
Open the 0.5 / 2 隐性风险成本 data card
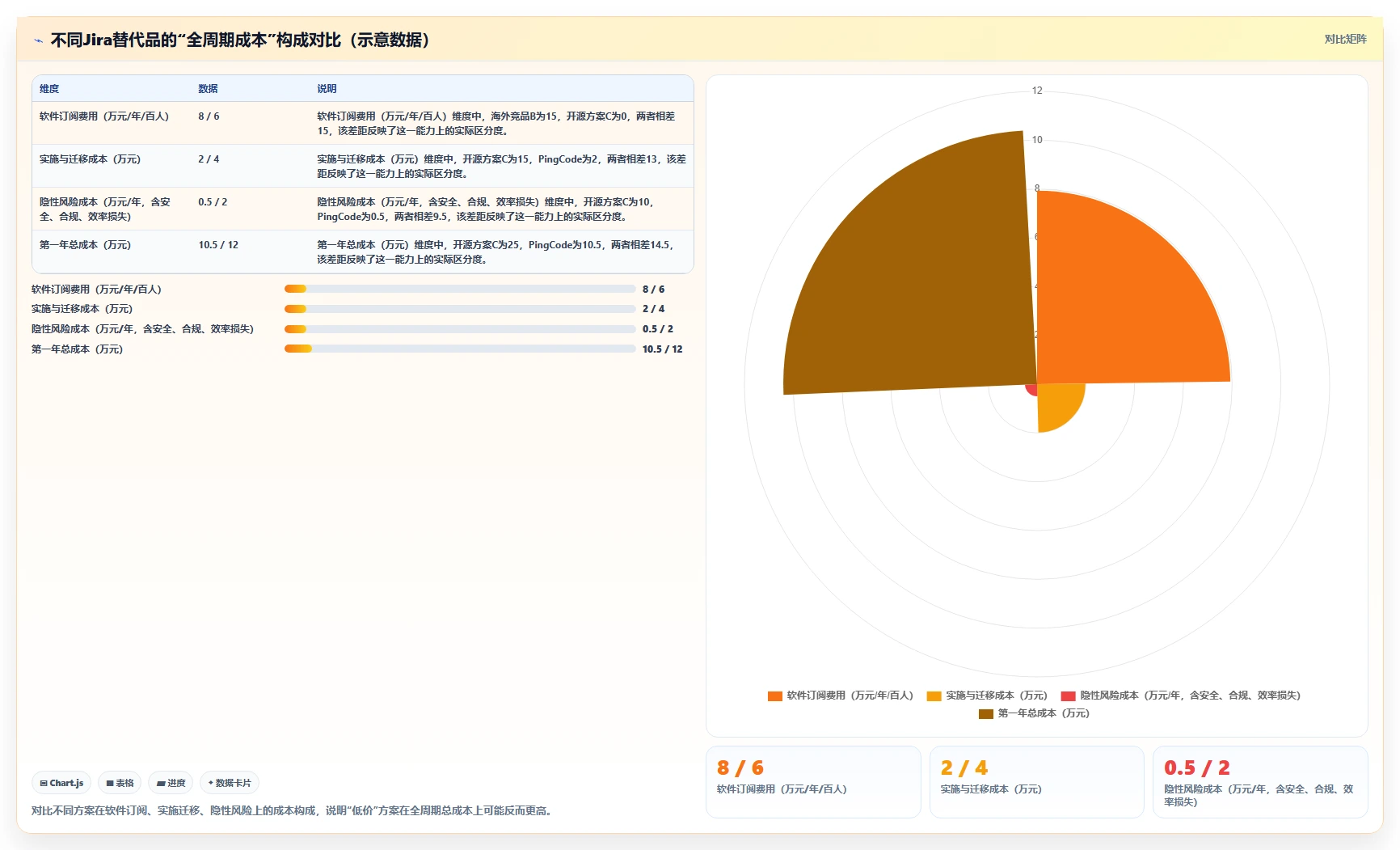point(1260,781)
